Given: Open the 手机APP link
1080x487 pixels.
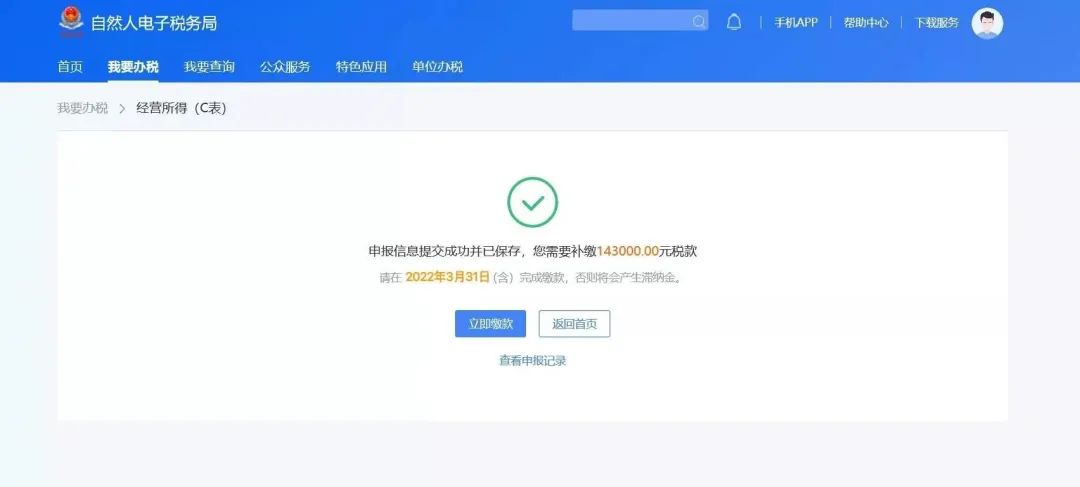Looking at the screenshot, I should (796, 22).
